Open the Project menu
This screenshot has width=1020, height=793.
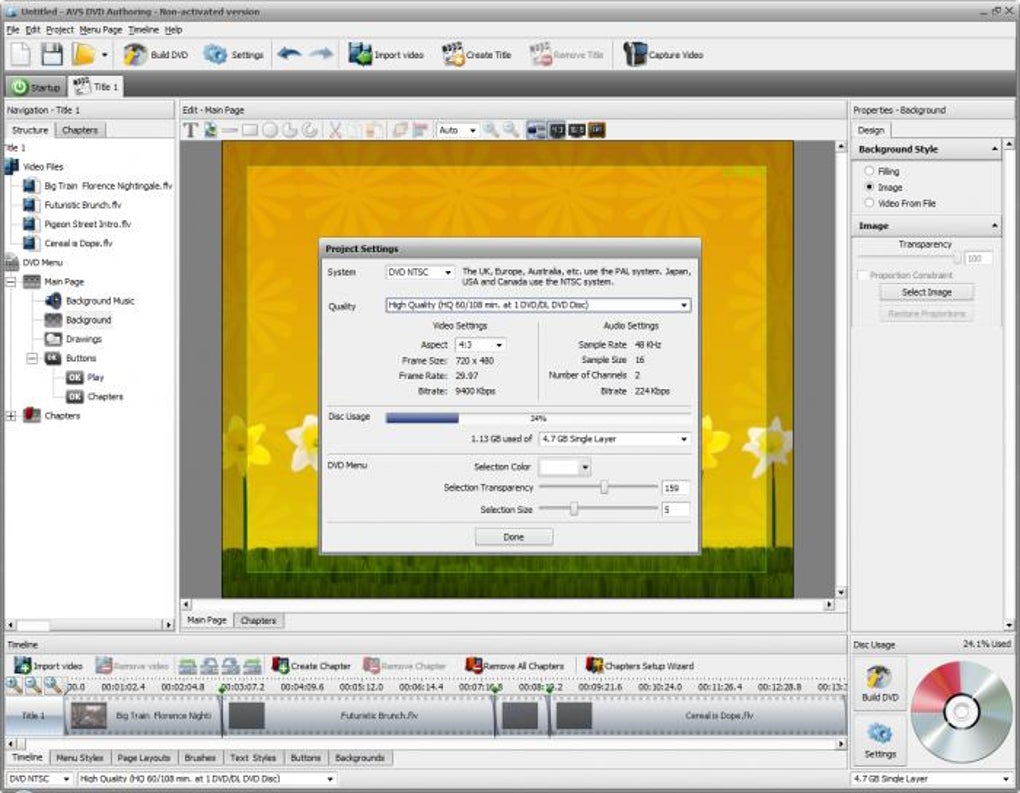pyautogui.click(x=59, y=30)
